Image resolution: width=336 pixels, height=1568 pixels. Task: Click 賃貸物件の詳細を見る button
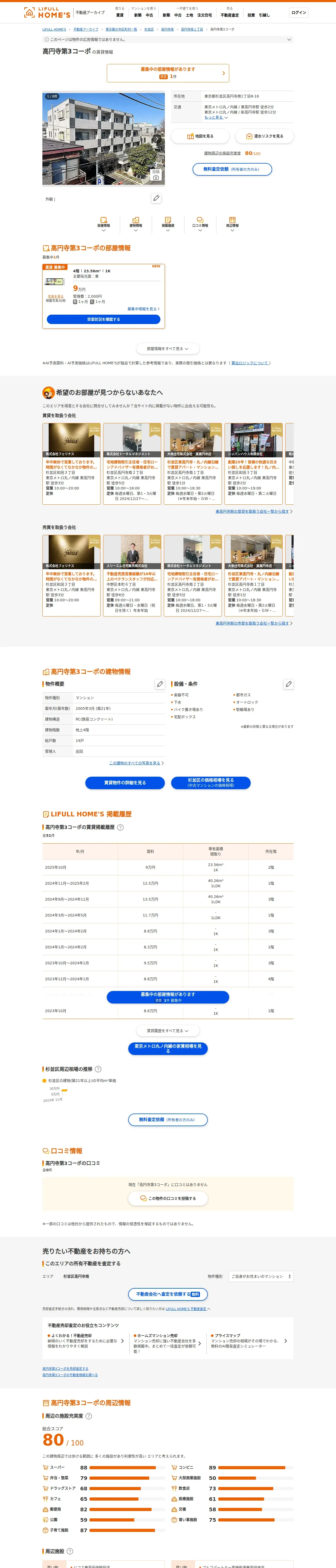click(x=125, y=783)
